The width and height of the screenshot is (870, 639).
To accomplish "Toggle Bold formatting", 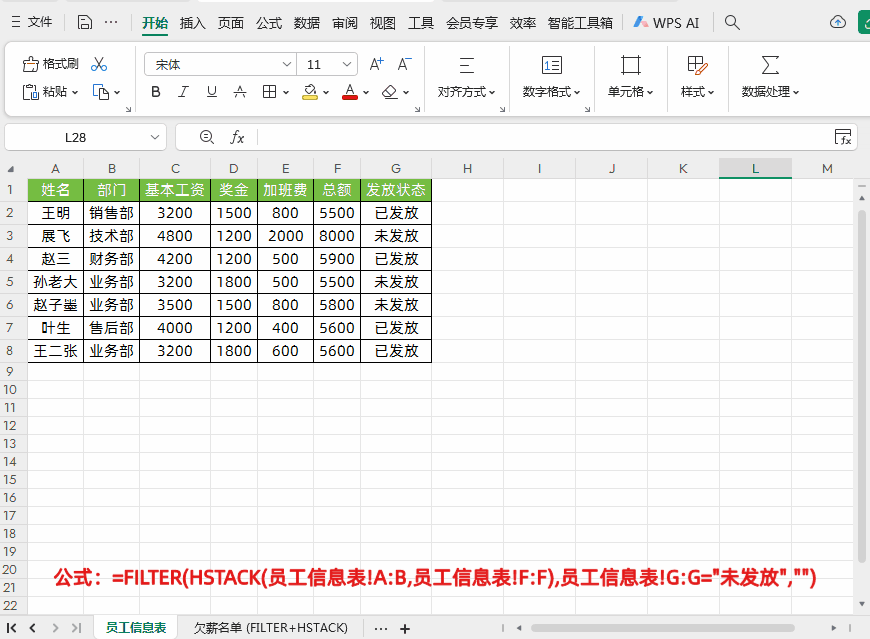I will click(x=156, y=92).
